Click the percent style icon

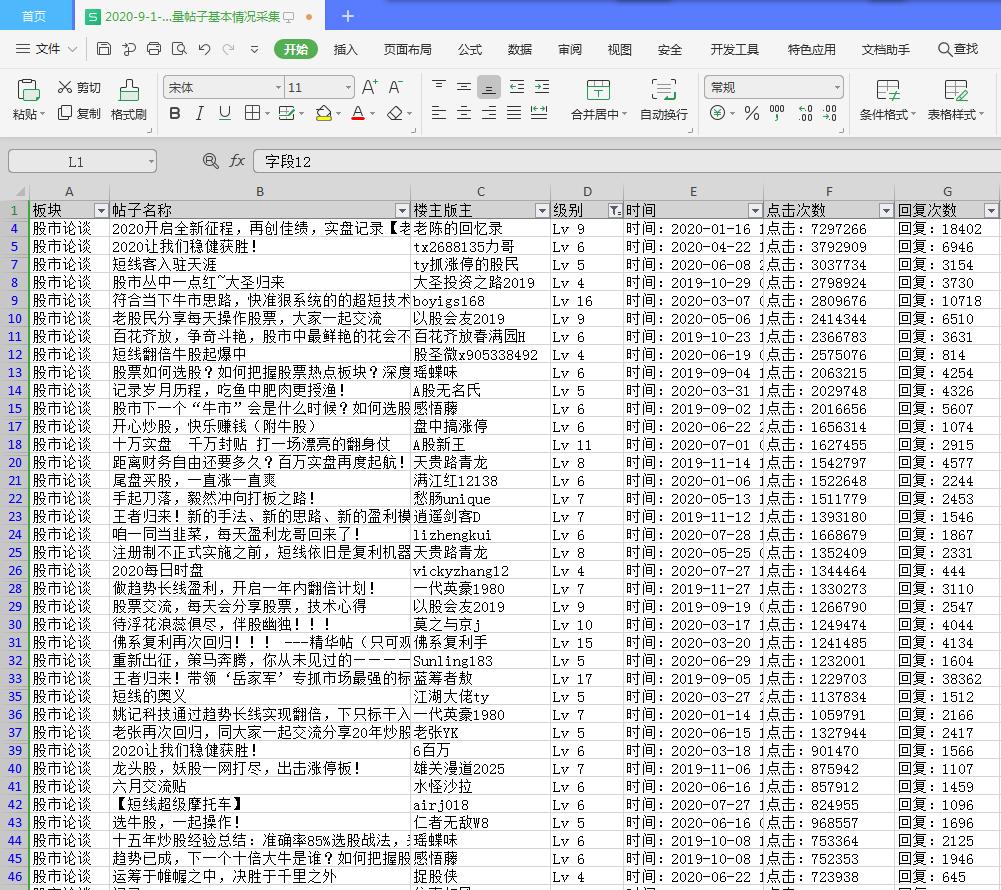click(751, 114)
